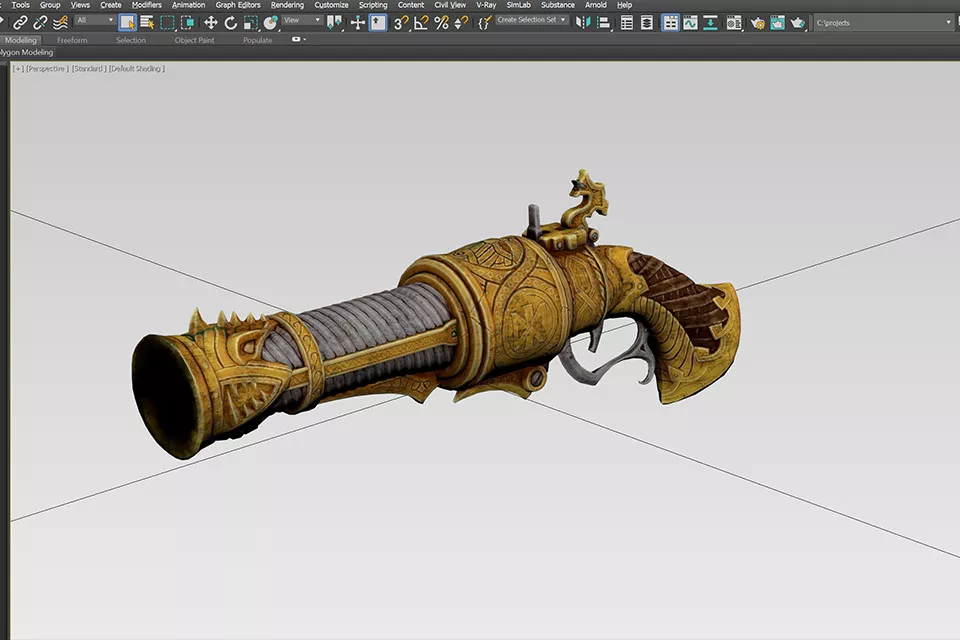960x640 pixels.
Task: Open the Select by Name list icon
Action: (x=147, y=23)
